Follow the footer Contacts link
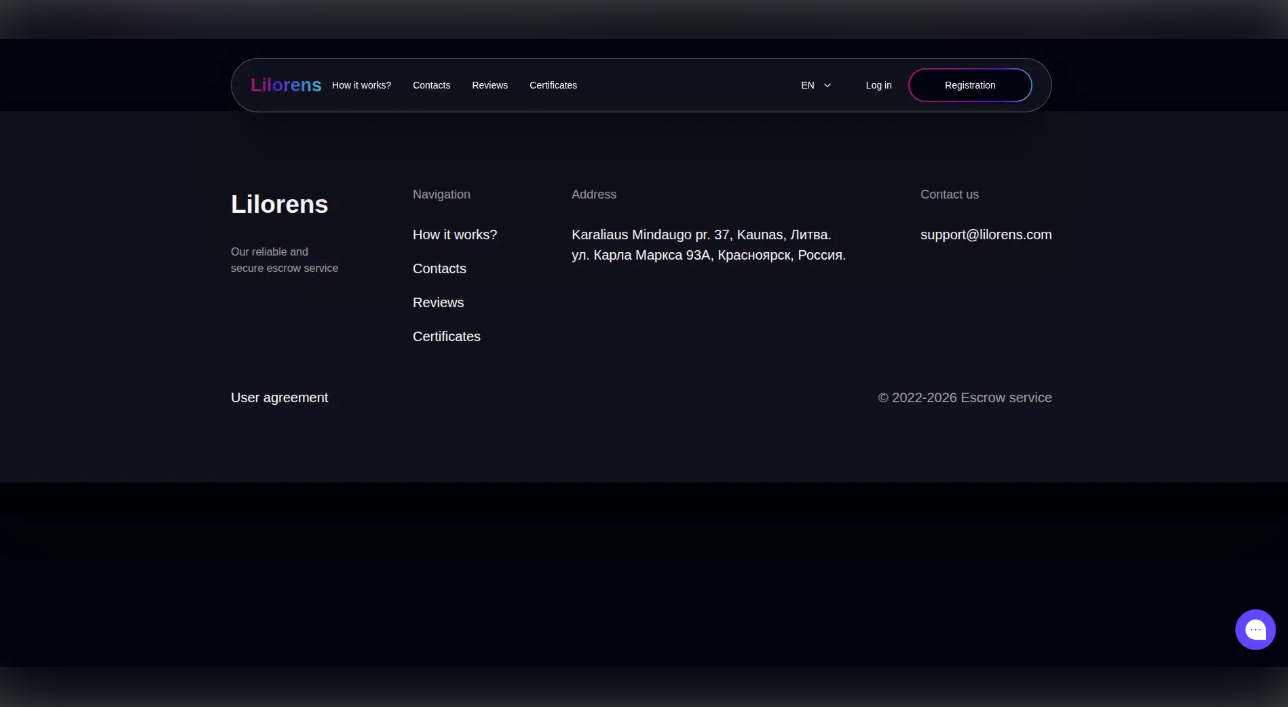This screenshot has height=707, width=1288. tap(439, 269)
